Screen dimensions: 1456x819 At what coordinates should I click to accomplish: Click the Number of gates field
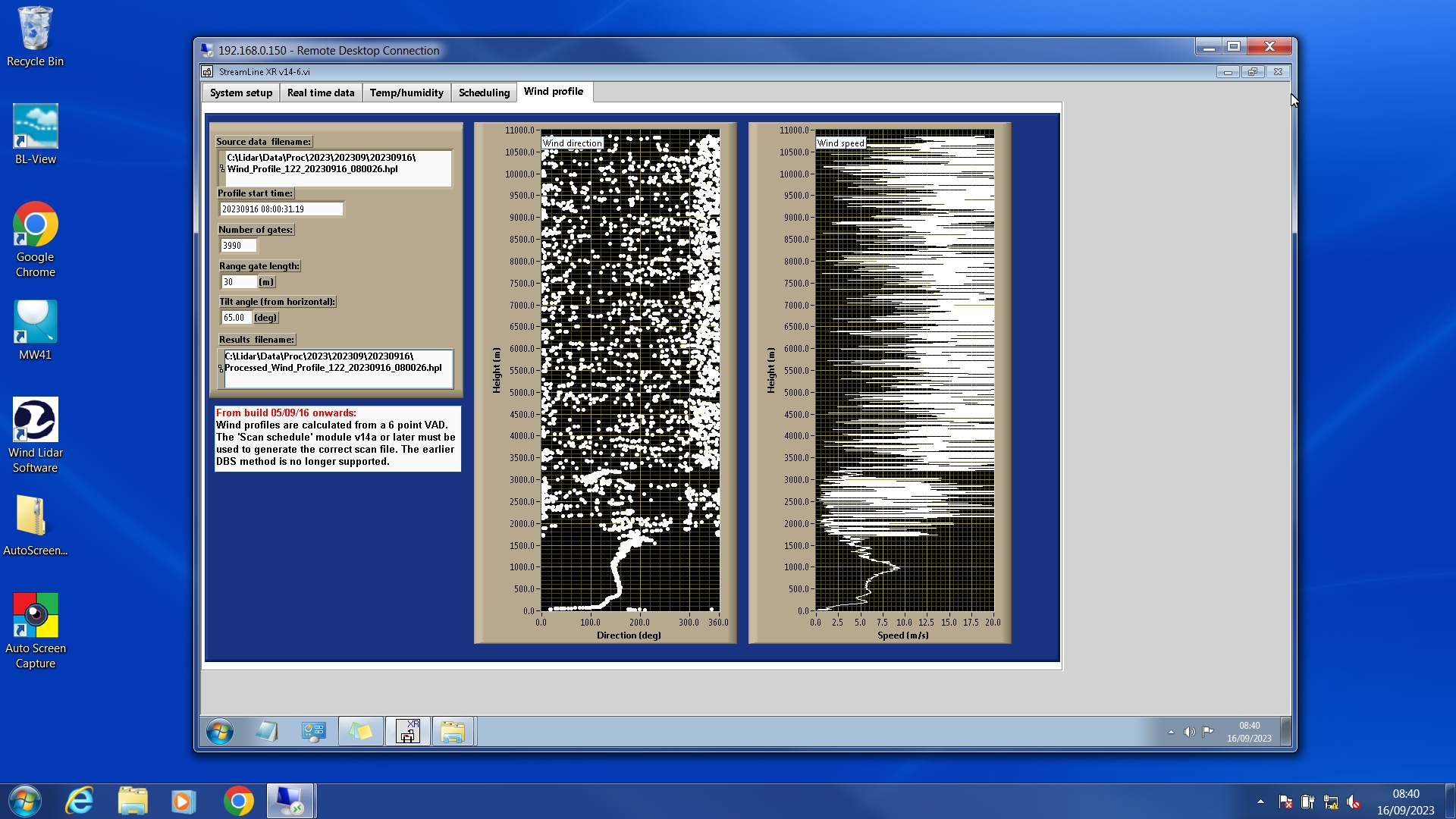click(x=238, y=246)
